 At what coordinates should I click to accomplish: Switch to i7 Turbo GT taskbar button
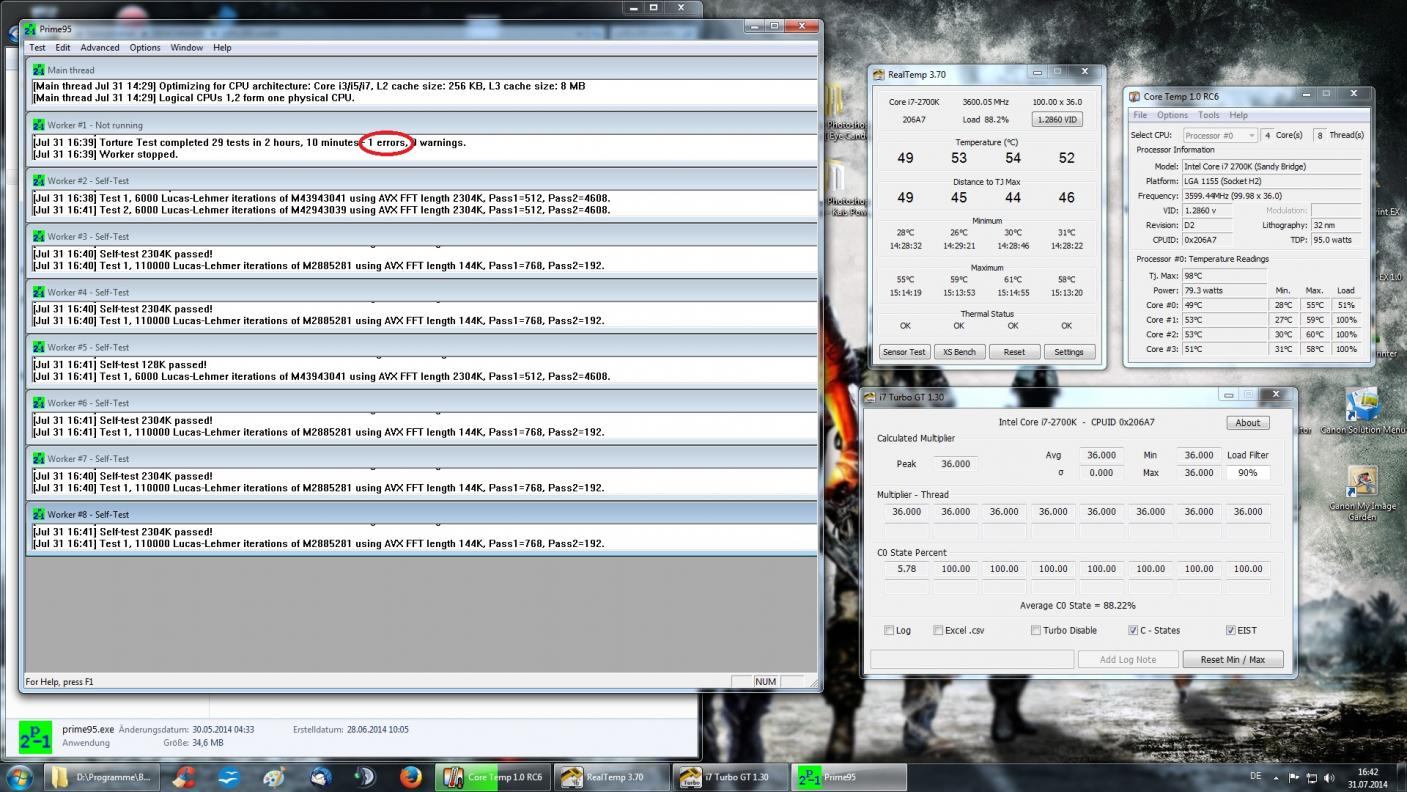click(x=729, y=777)
